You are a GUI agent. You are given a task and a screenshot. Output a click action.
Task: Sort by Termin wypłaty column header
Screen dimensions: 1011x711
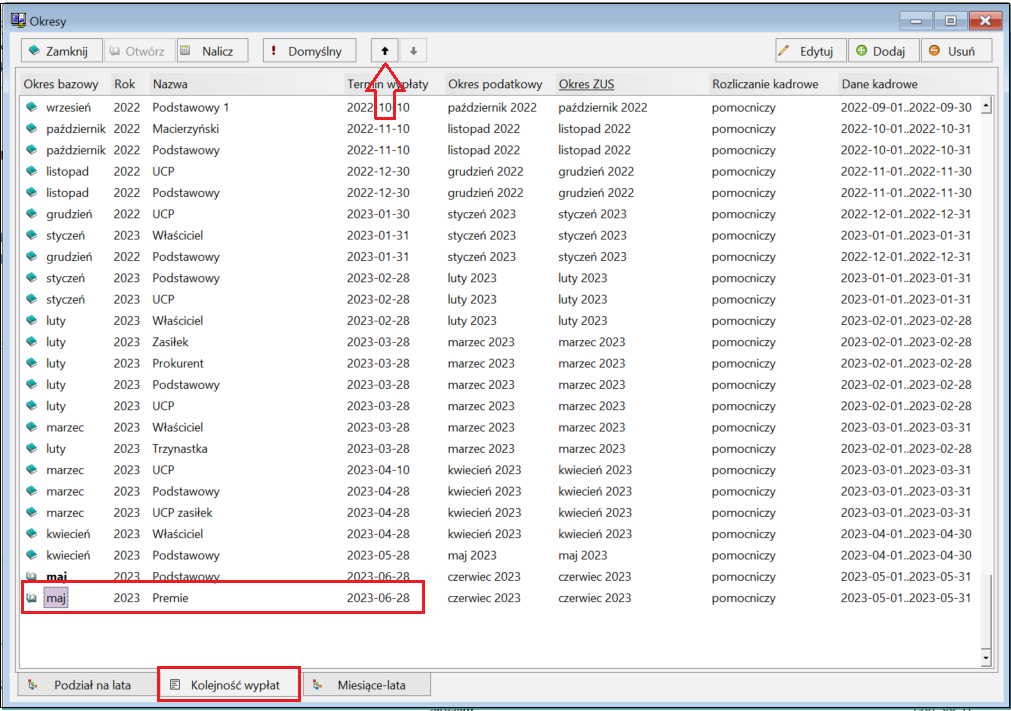pyautogui.click(x=388, y=84)
